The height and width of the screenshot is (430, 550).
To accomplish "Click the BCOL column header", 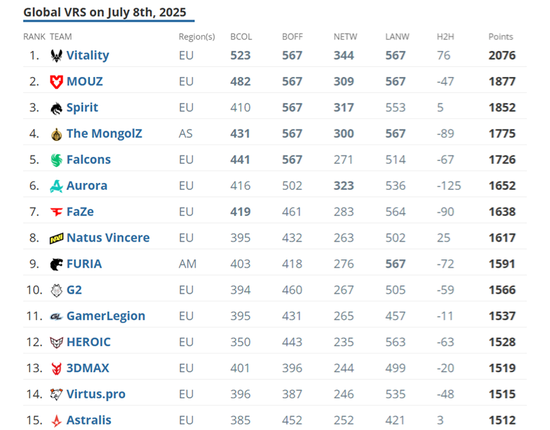I will click(241, 37).
